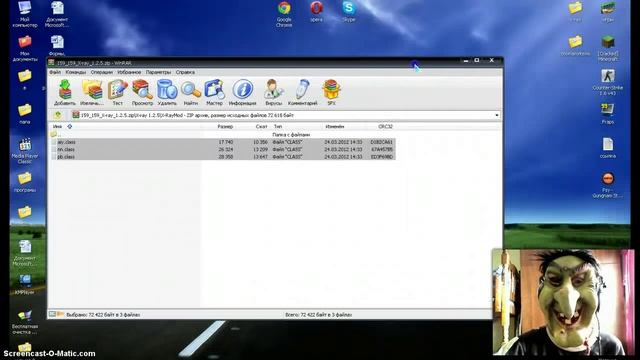This screenshot has width=640, height=360.
Task: Open the Избранное menu
Action: (129, 72)
